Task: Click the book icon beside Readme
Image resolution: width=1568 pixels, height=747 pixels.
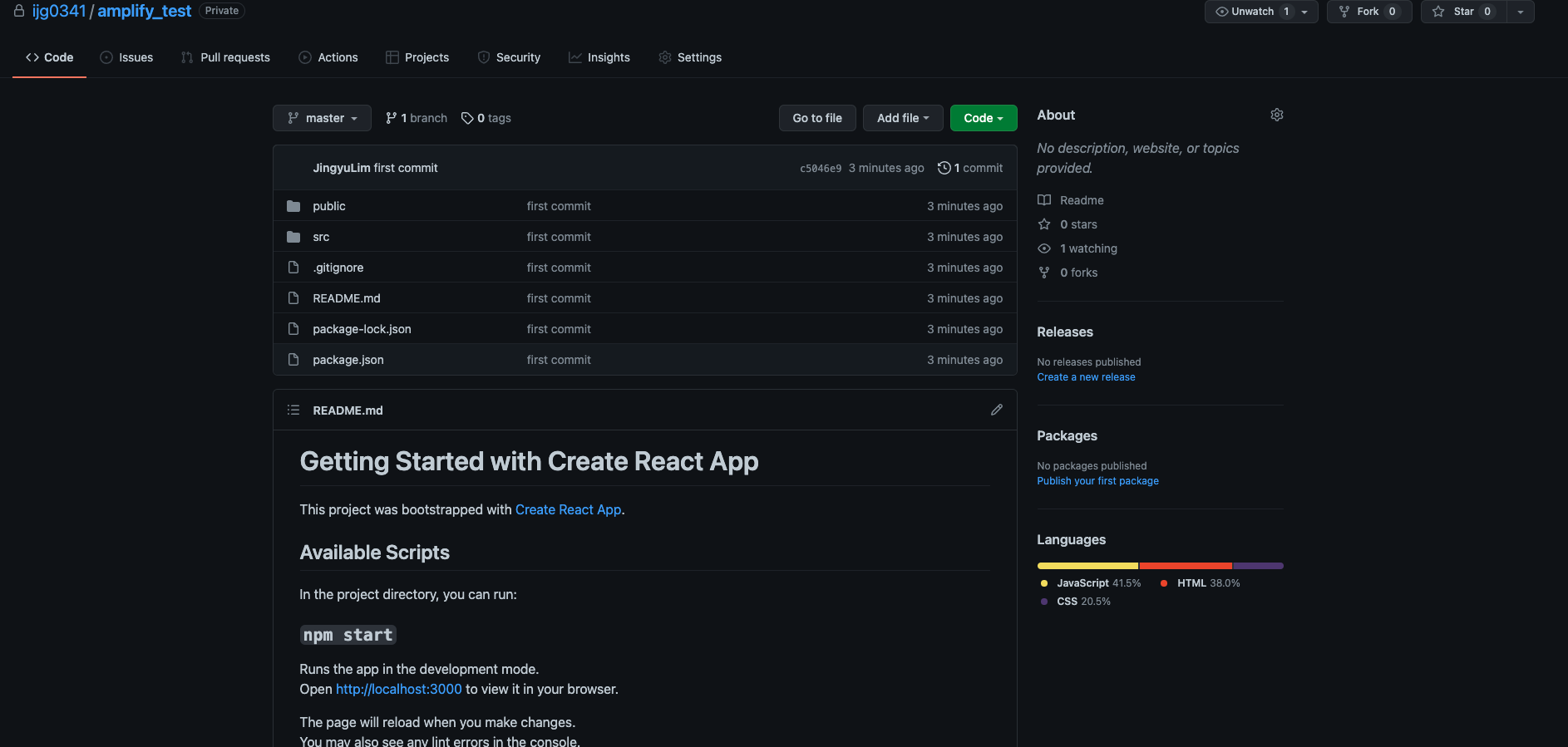Action: coord(1044,200)
